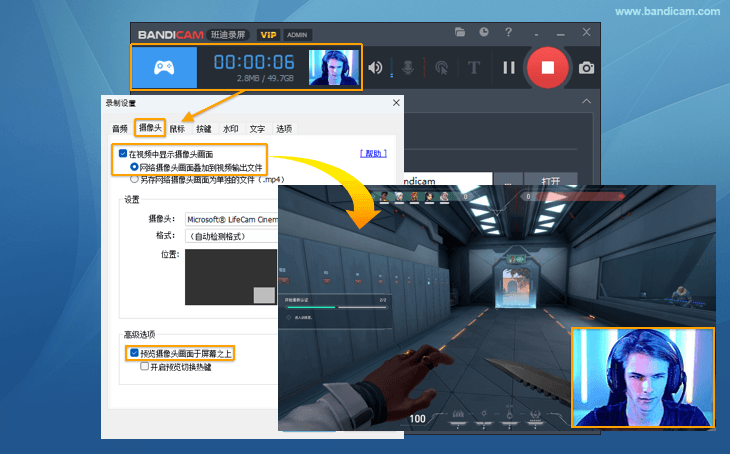The width and height of the screenshot is (730, 454).
Task: Click the webcam position preview box
Action: tap(231, 277)
